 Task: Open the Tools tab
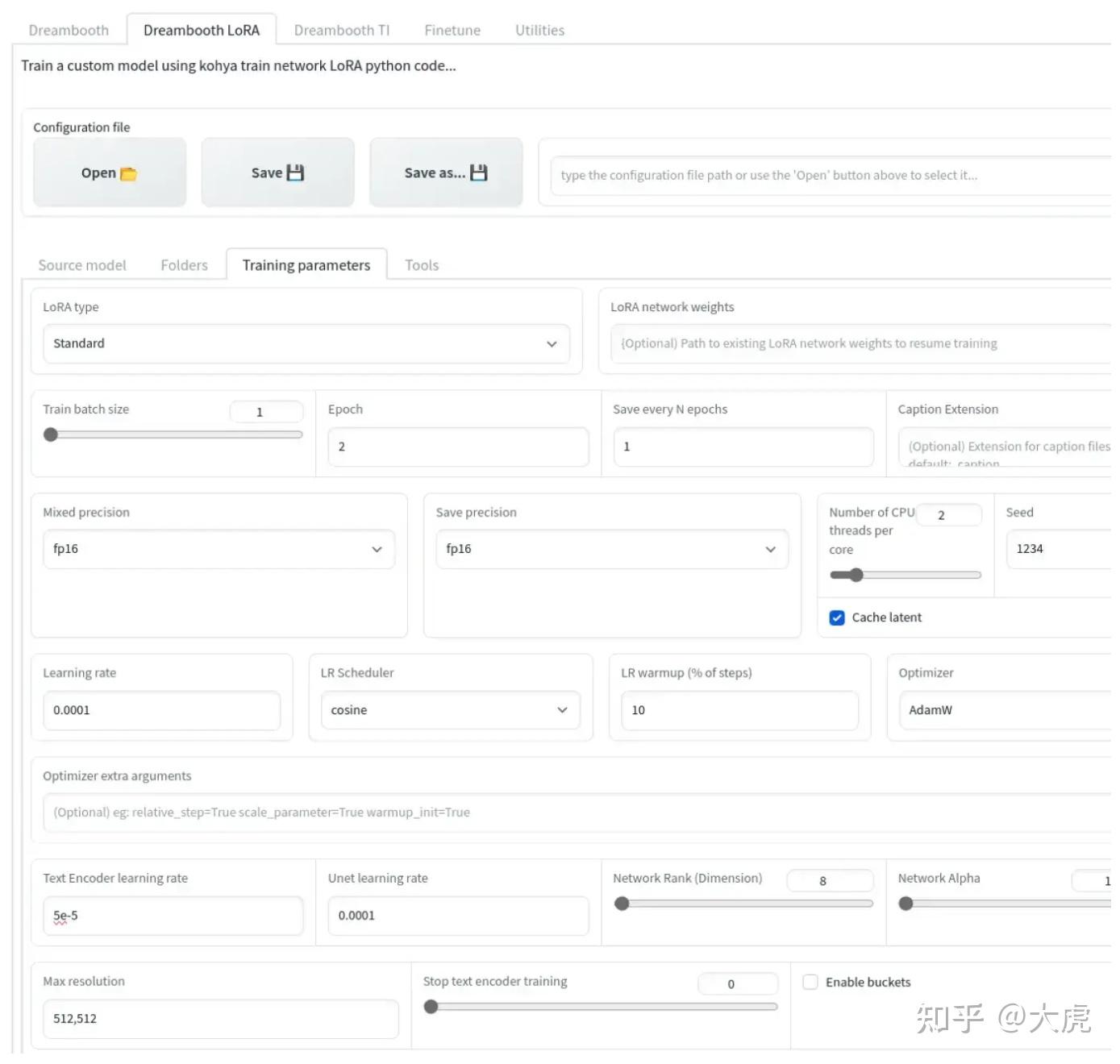(421, 264)
